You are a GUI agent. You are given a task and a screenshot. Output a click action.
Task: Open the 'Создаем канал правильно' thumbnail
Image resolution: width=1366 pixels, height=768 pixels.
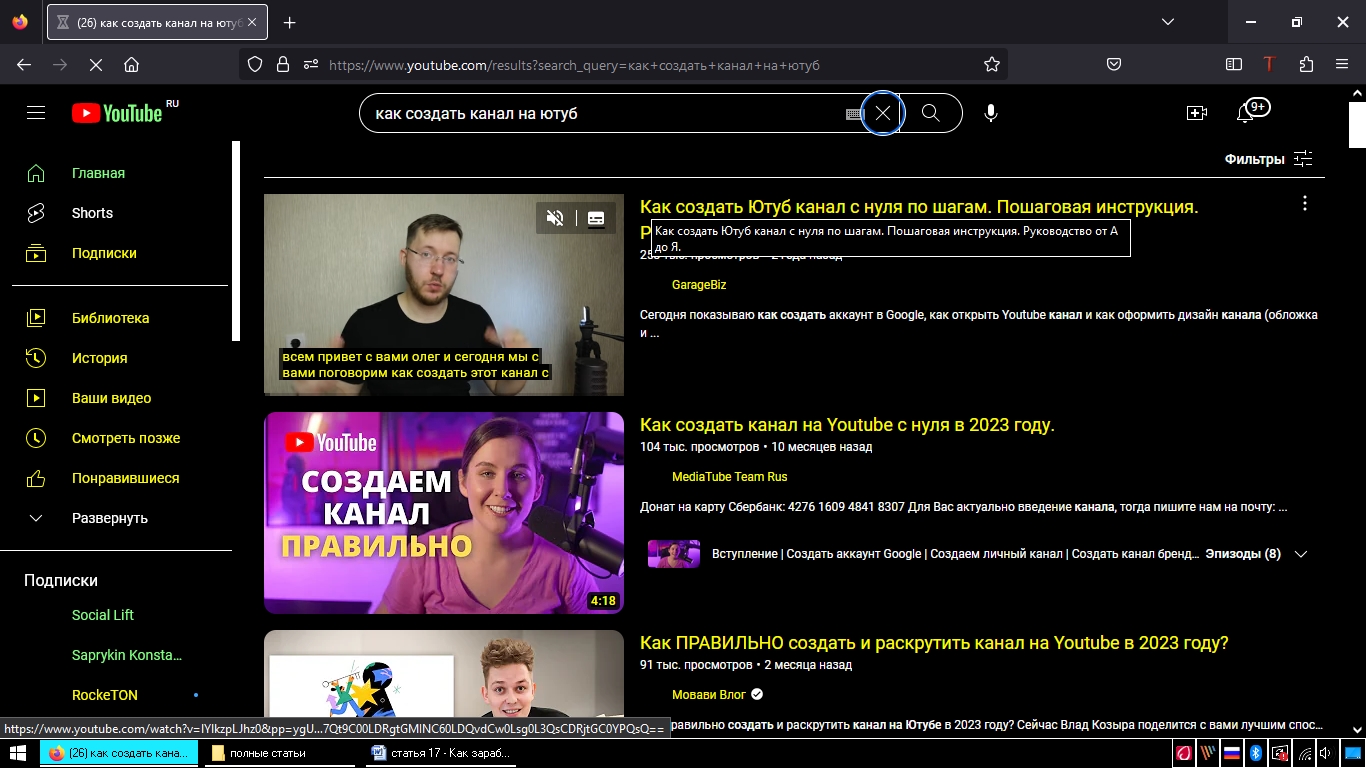click(x=444, y=513)
